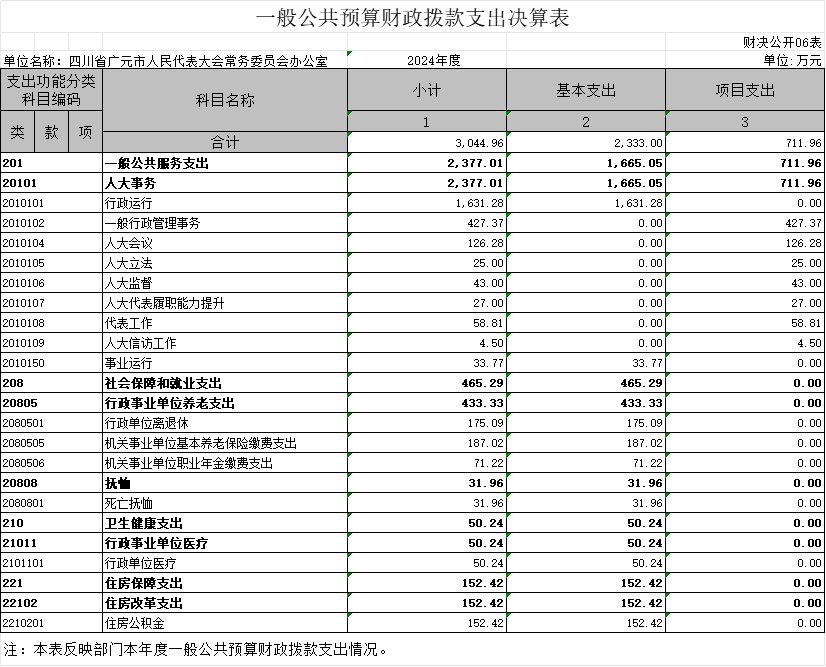Select the 项目支出 column header
This screenshot has height=667, width=826.
(x=745, y=90)
